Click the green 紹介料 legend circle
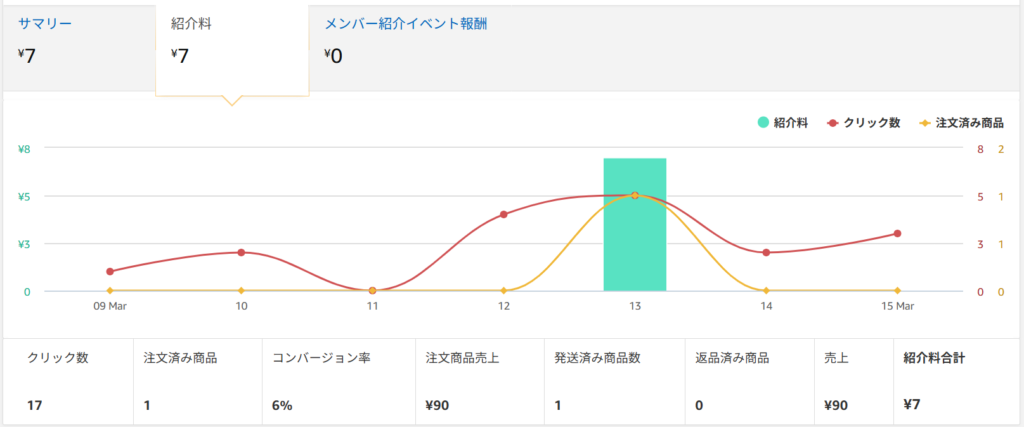Screen dimensions: 1024x427 764,123
